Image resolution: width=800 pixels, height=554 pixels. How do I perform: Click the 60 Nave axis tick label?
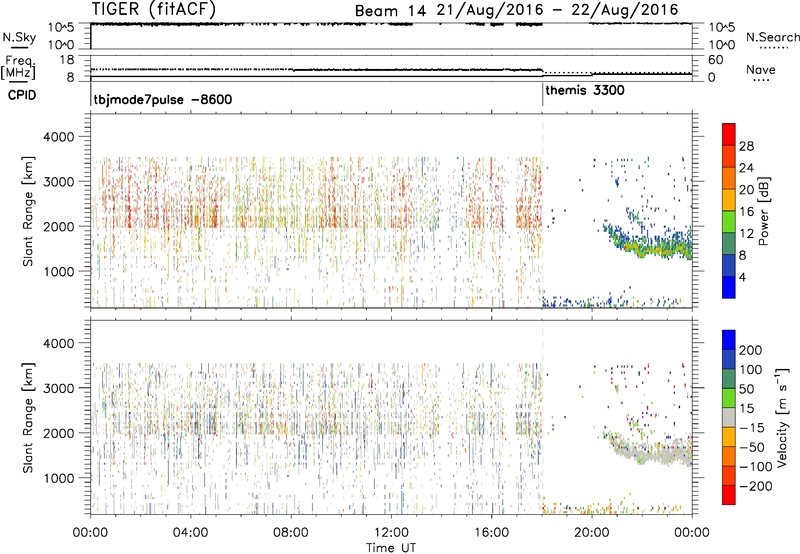pos(715,60)
